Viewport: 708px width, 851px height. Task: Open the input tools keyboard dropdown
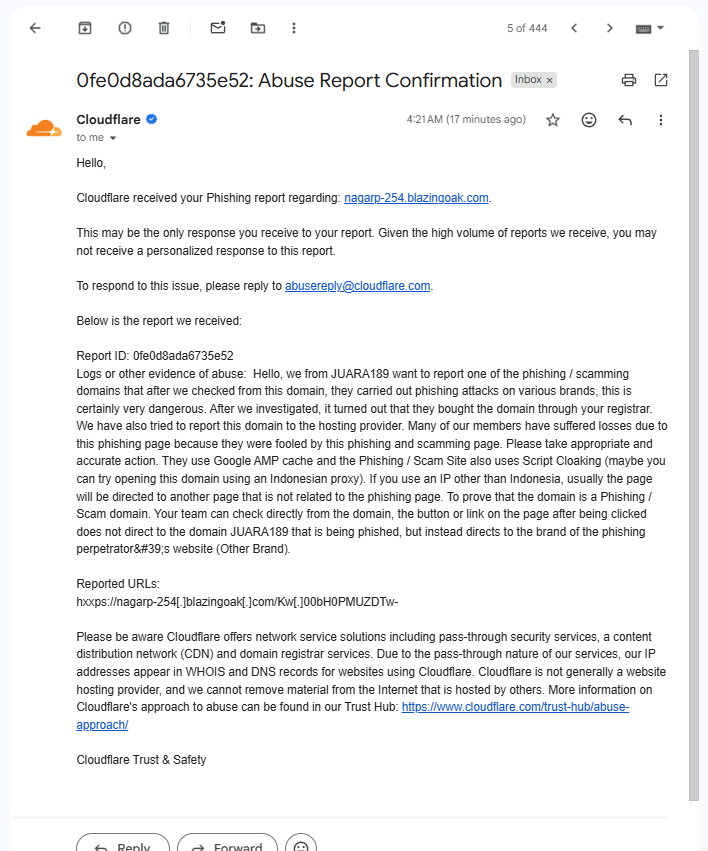pyautogui.click(x=649, y=28)
